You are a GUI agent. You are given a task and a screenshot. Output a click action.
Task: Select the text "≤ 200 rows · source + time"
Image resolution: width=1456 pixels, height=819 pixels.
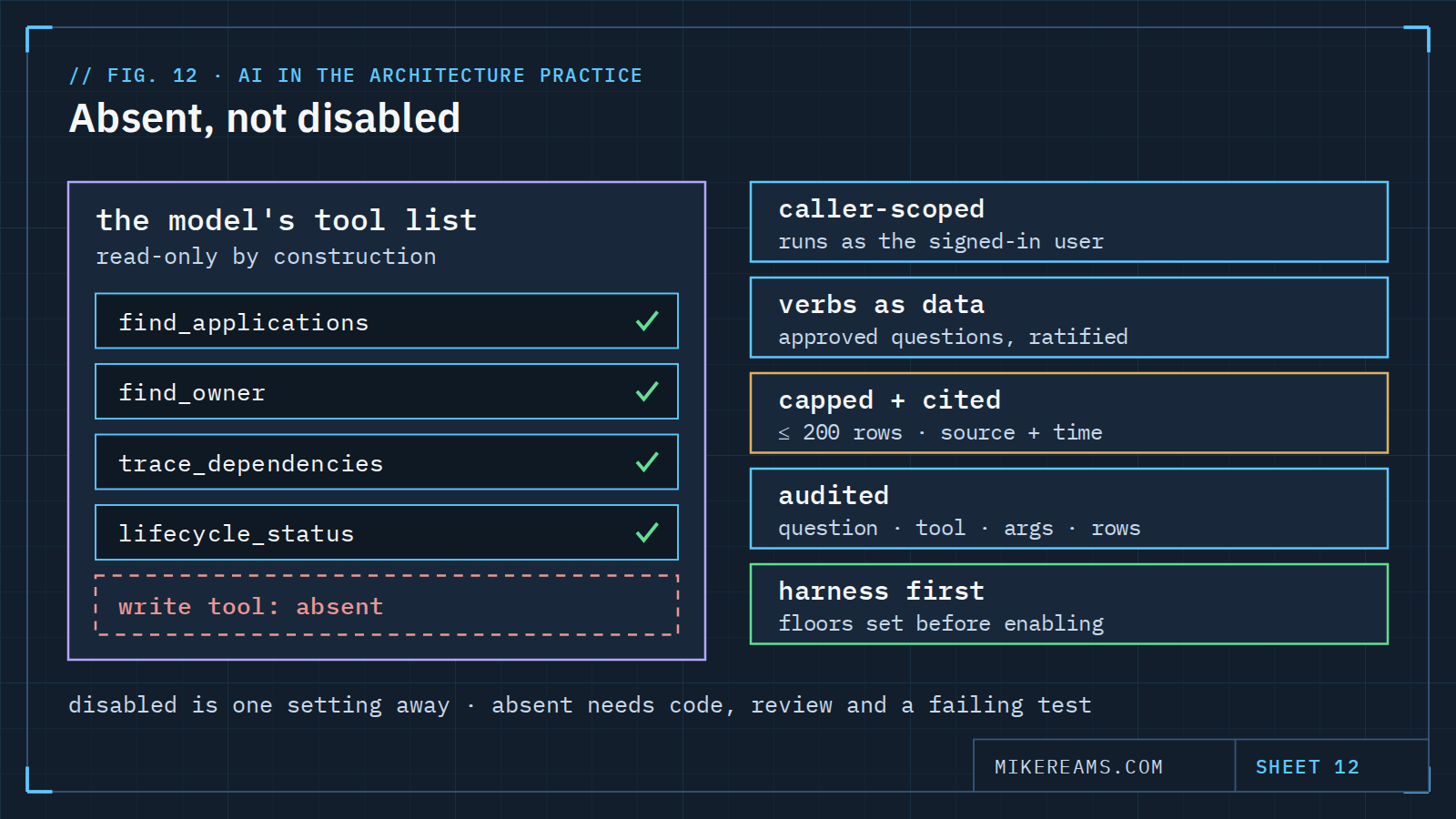940,433
